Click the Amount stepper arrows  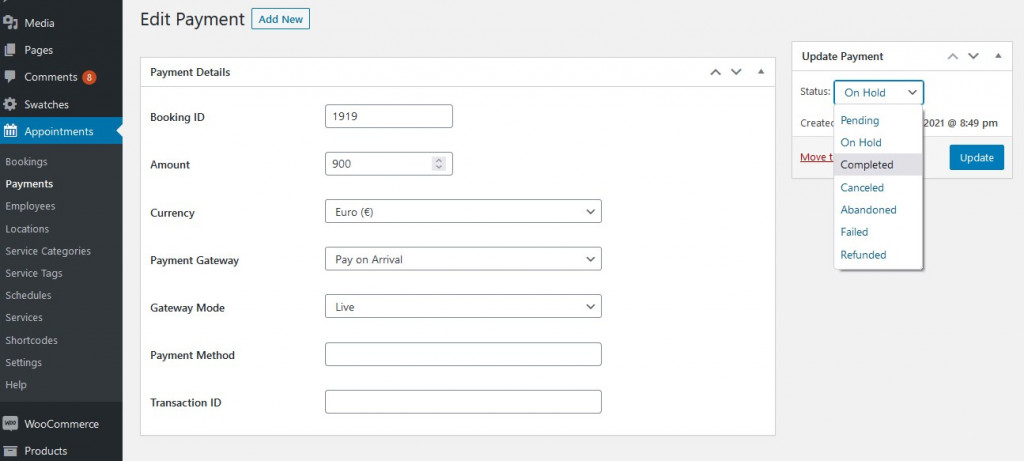tap(439, 164)
